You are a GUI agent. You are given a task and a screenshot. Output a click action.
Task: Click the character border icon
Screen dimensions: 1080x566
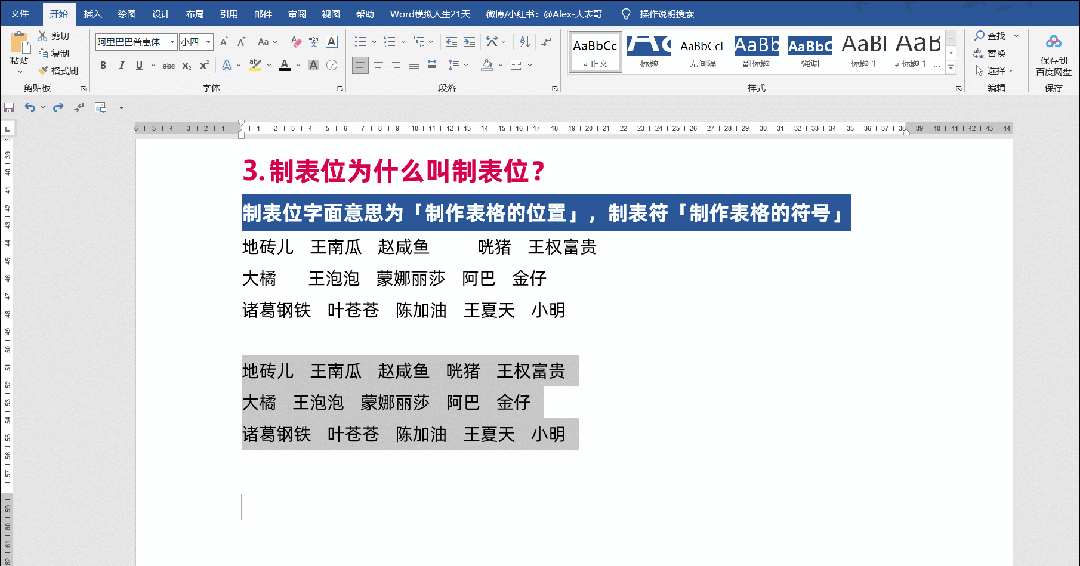pos(332,42)
